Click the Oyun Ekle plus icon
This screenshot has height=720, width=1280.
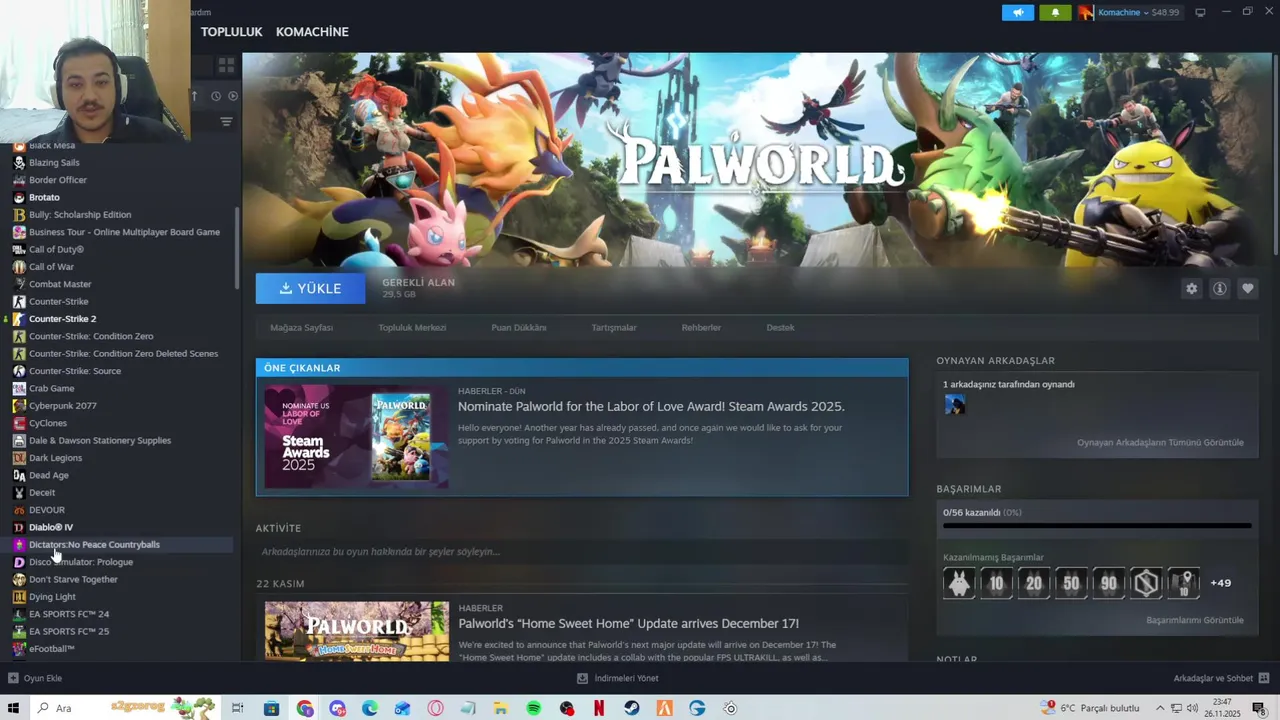(13, 678)
